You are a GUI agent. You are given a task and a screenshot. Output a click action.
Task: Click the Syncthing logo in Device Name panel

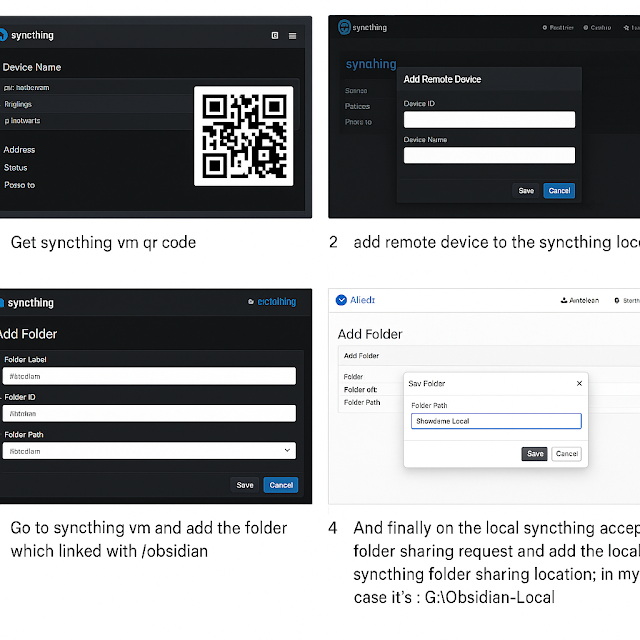[3, 35]
